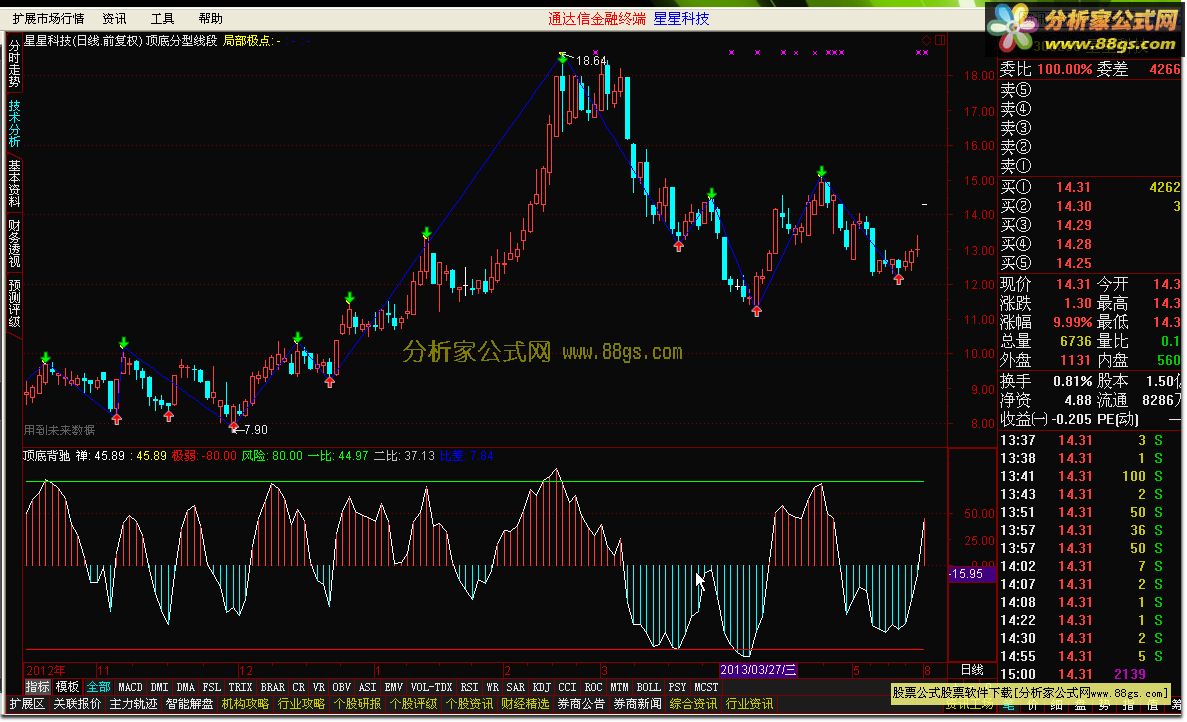Switch indicator to OBV
The width and height of the screenshot is (1187, 722).
(x=341, y=687)
